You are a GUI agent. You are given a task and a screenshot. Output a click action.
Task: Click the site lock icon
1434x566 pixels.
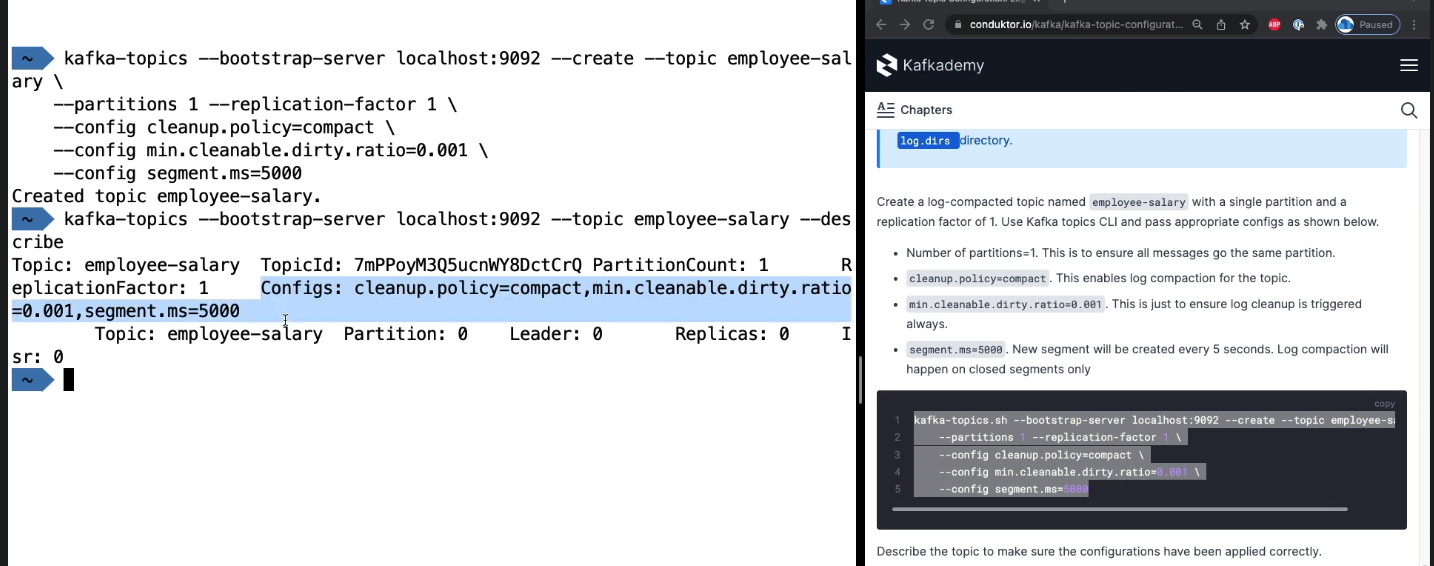(x=956, y=25)
